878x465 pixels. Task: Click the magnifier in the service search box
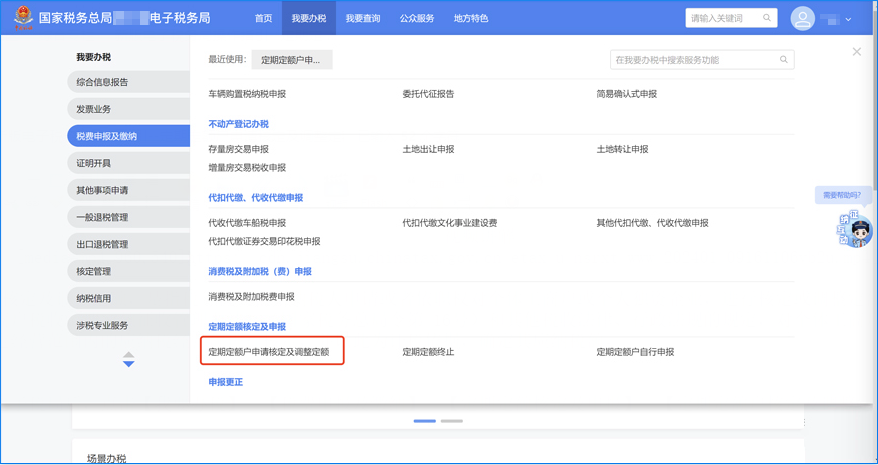coord(784,60)
